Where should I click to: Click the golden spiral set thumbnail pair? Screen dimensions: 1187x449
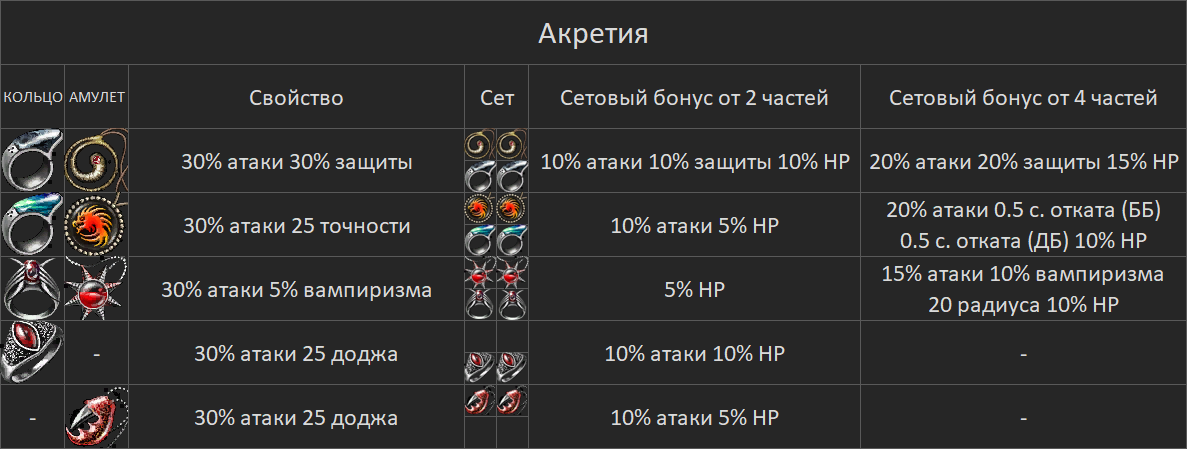[496, 145]
